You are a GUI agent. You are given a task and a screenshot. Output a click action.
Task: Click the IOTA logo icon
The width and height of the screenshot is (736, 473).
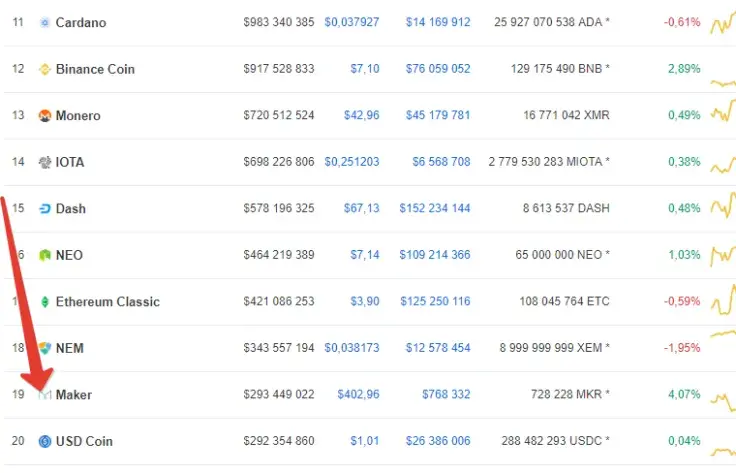coord(45,162)
